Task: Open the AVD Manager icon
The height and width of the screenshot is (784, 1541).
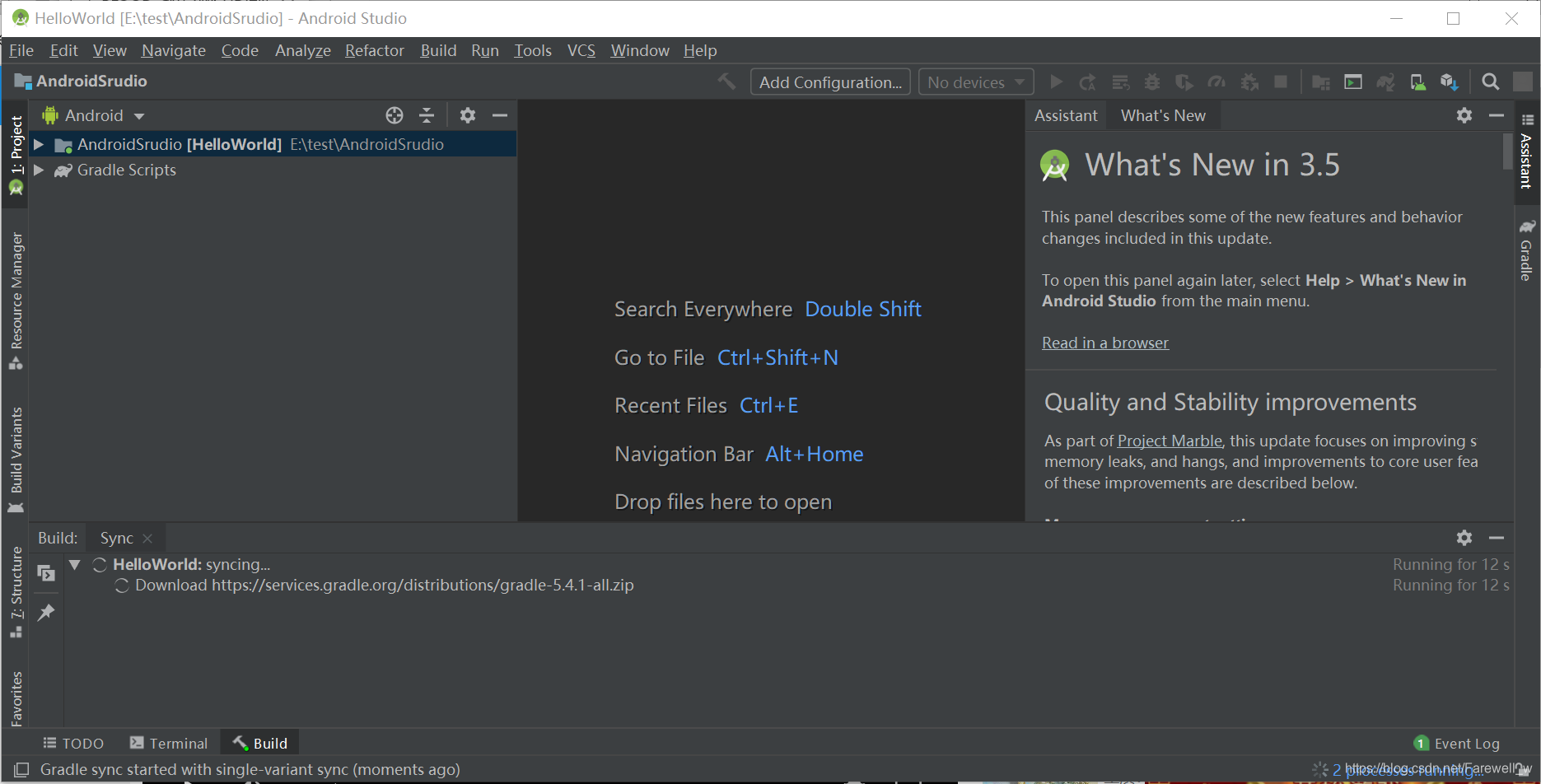Action: pyautogui.click(x=1417, y=82)
